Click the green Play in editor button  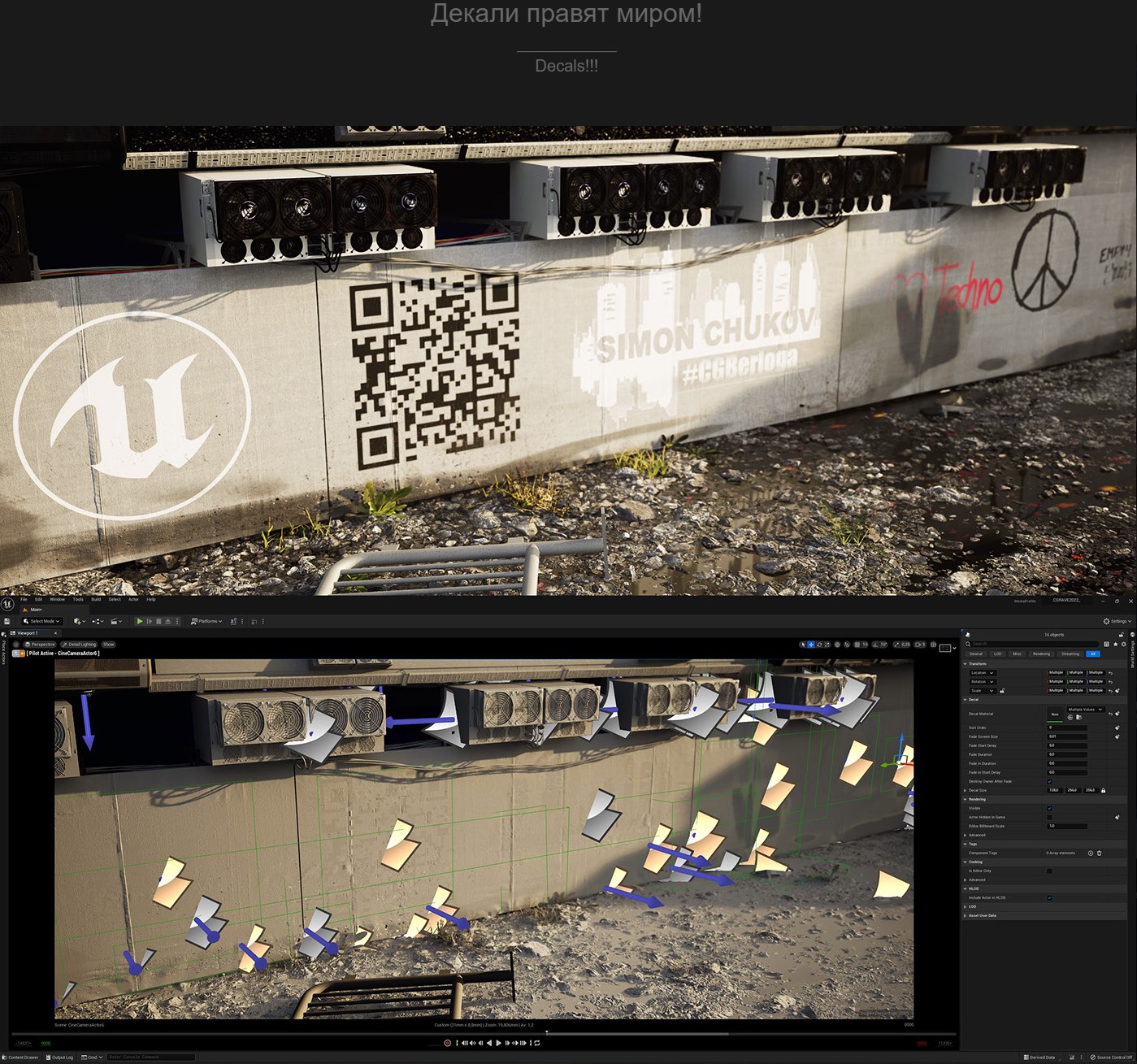[140, 621]
